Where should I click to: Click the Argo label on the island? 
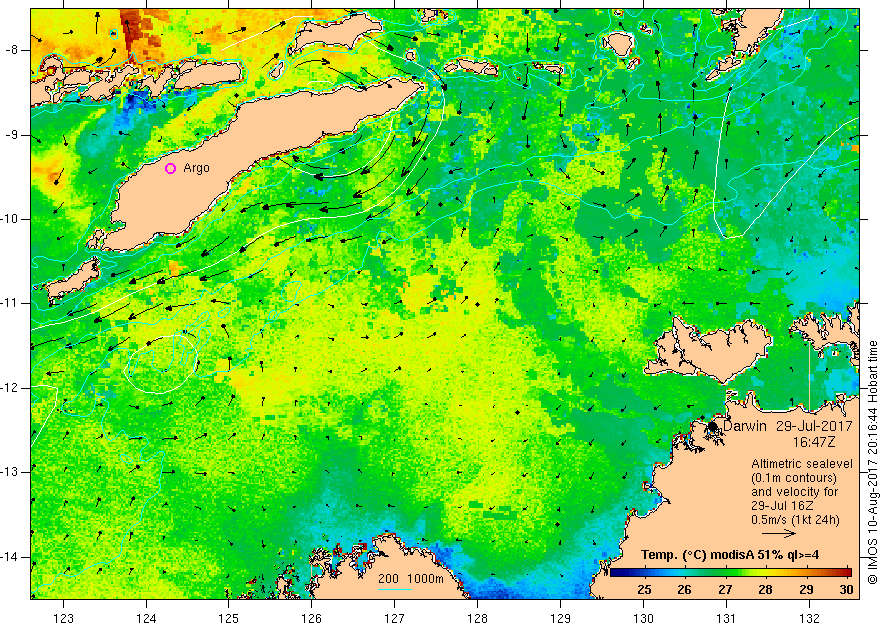tap(196, 168)
